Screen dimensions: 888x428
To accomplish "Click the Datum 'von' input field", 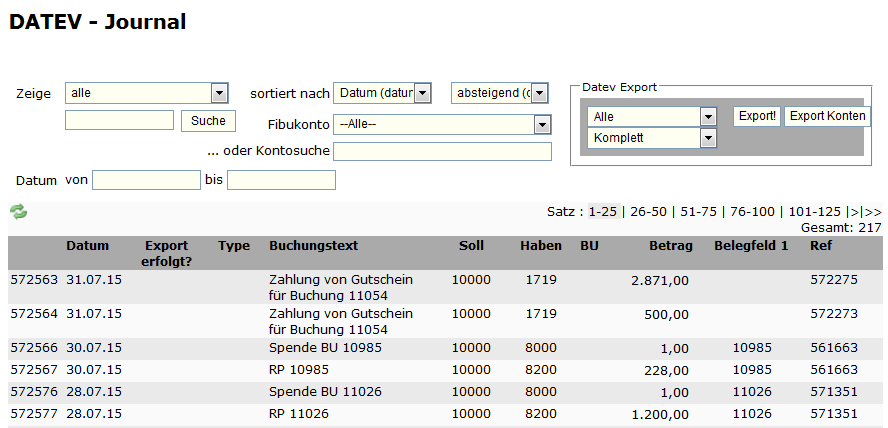I will (146, 180).
